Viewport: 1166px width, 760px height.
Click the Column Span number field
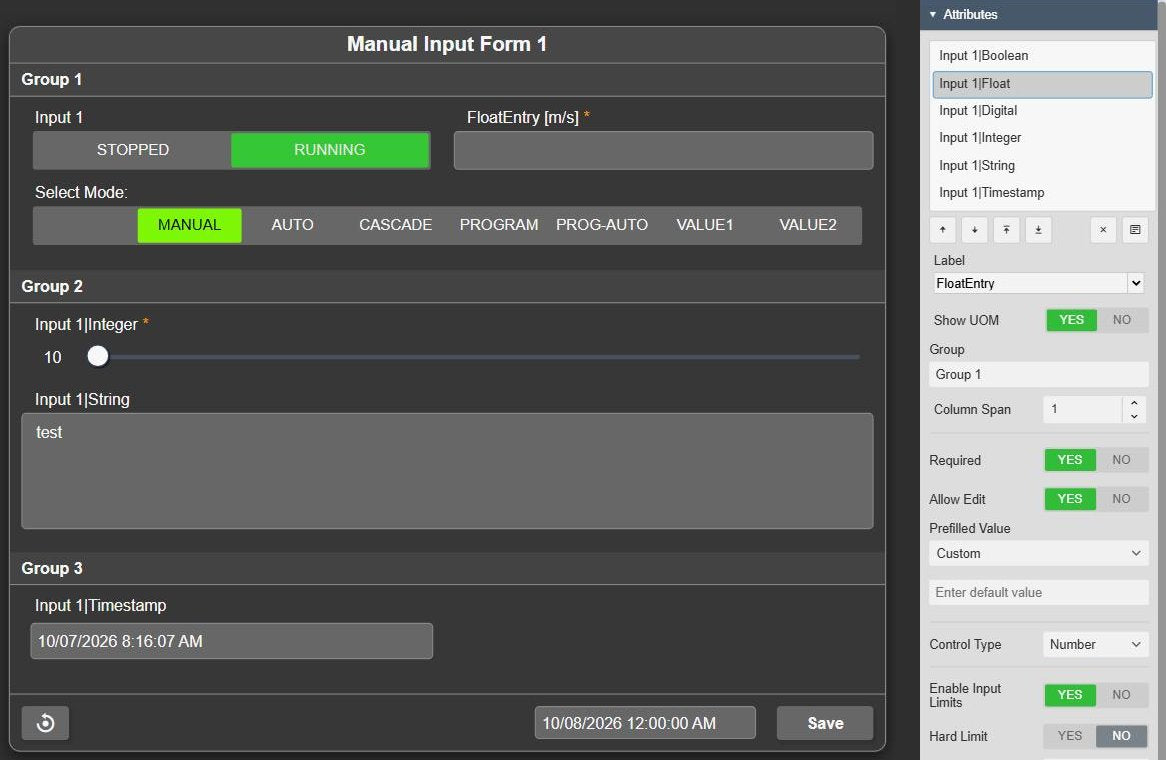click(1083, 410)
